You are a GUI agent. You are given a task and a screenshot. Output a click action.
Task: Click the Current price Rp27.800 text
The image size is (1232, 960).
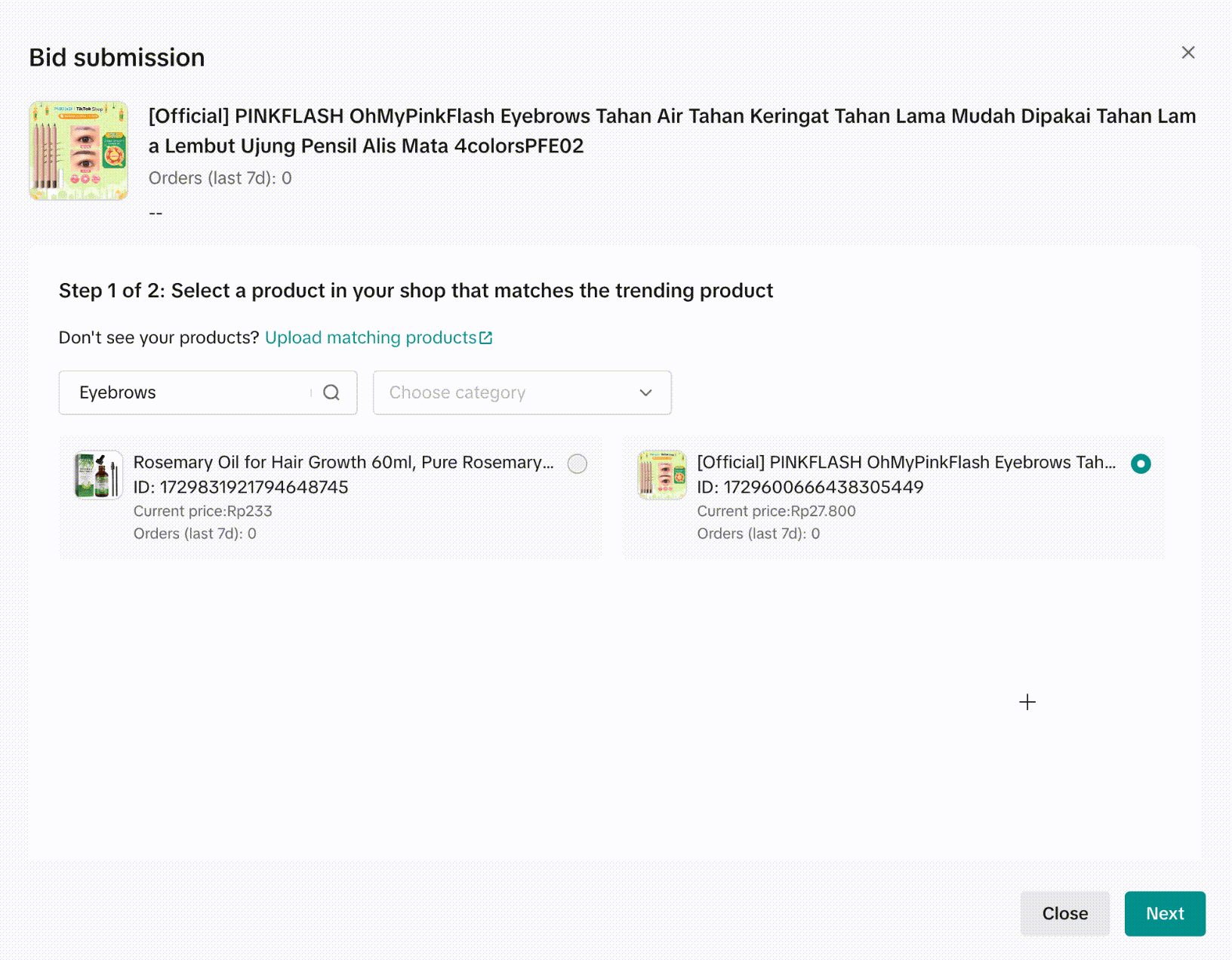click(776, 512)
